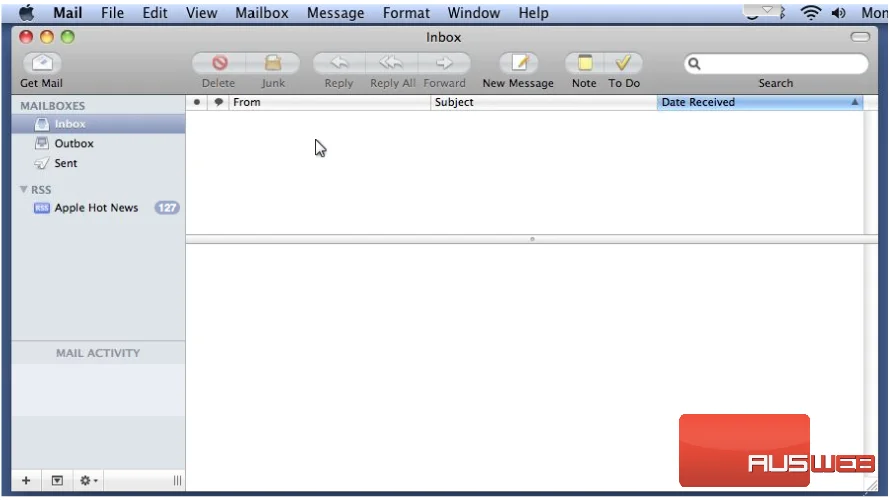
Task: Open the View menu
Action: click(201, 12)
